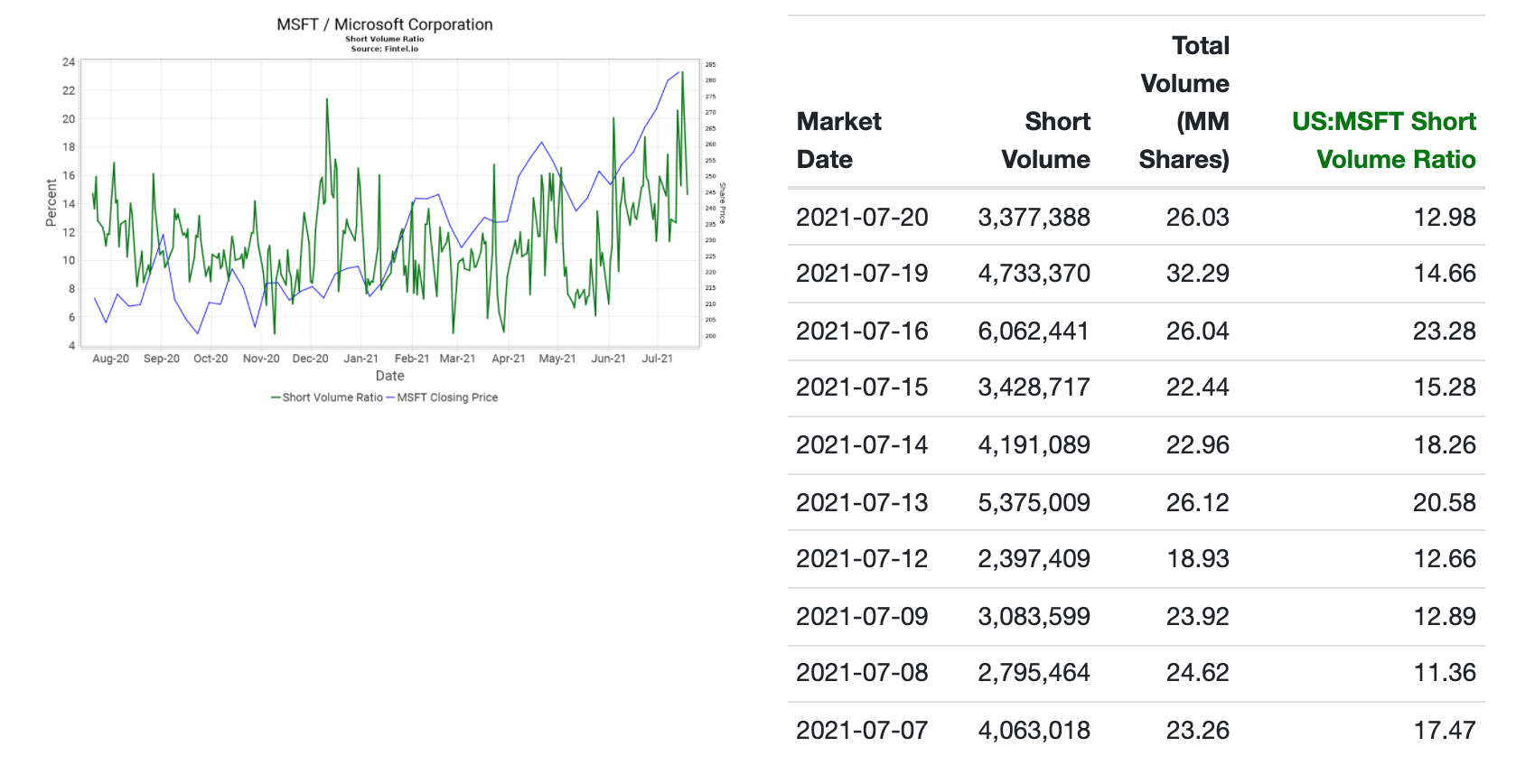Click short volume ratio 12.89
Image resolution: width=1516 pixels, height=784 pixels.
pyautogui.click(x=1445, y=616)
